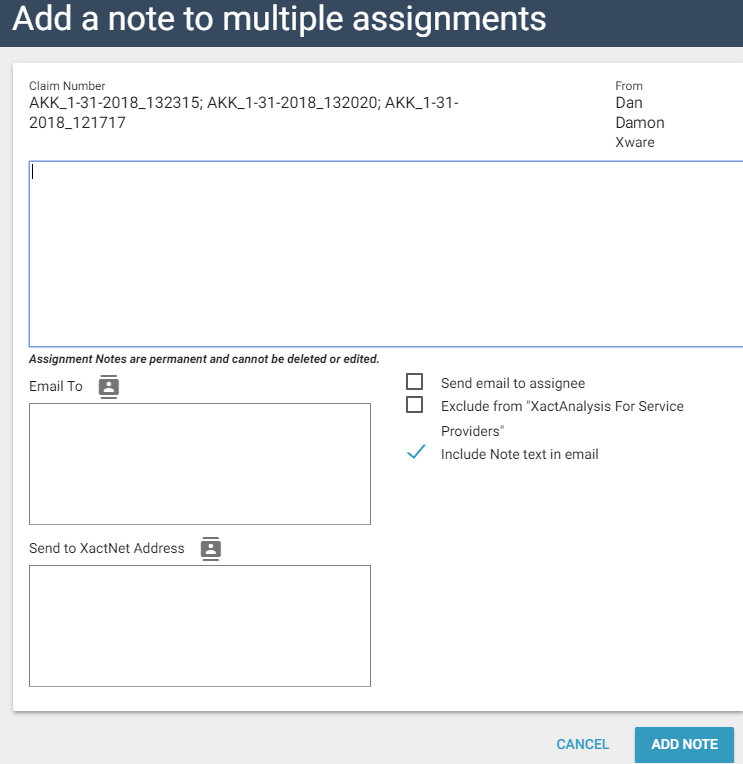Click the "Include Note text in email" label
This screenshot has width=743, height=764.
[519, 454]
